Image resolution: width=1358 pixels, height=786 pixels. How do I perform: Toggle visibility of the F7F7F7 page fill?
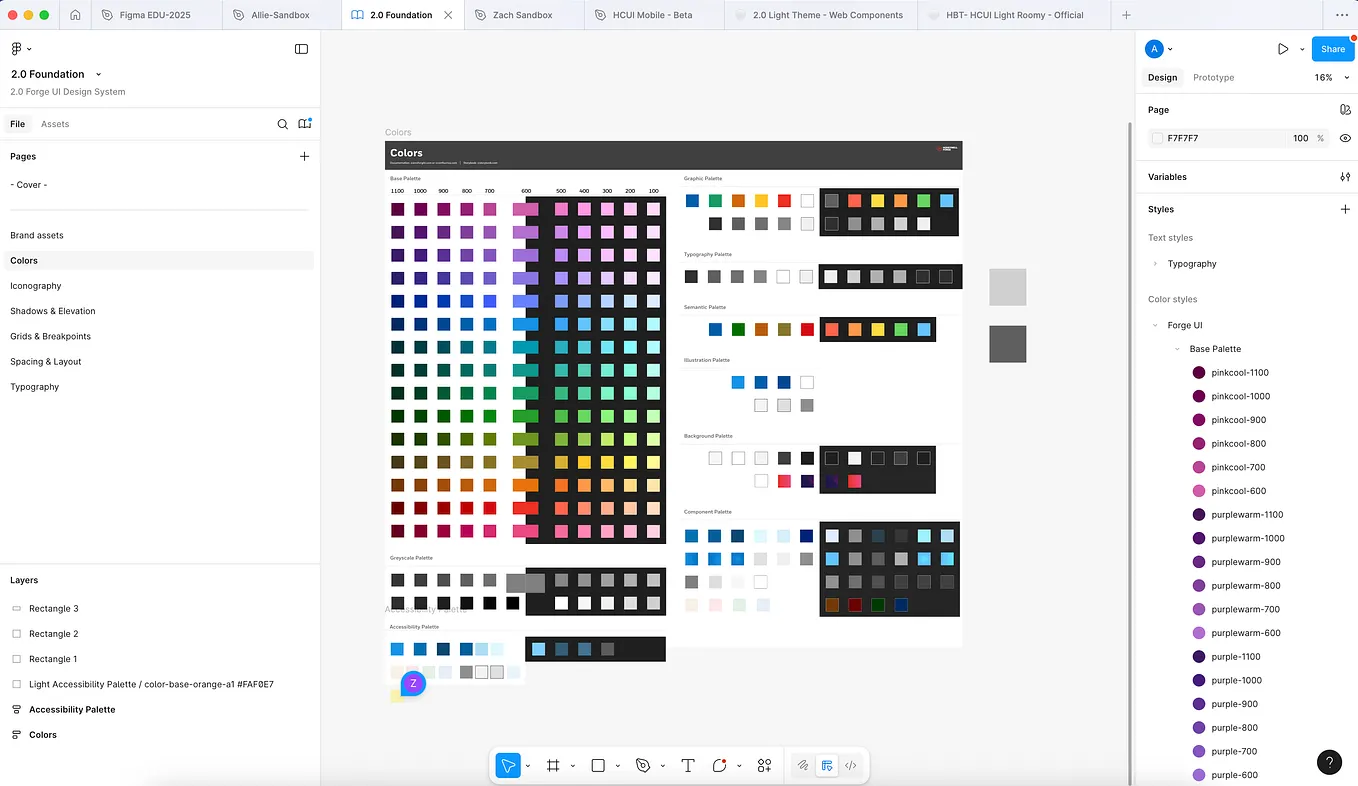(1345, 138)
